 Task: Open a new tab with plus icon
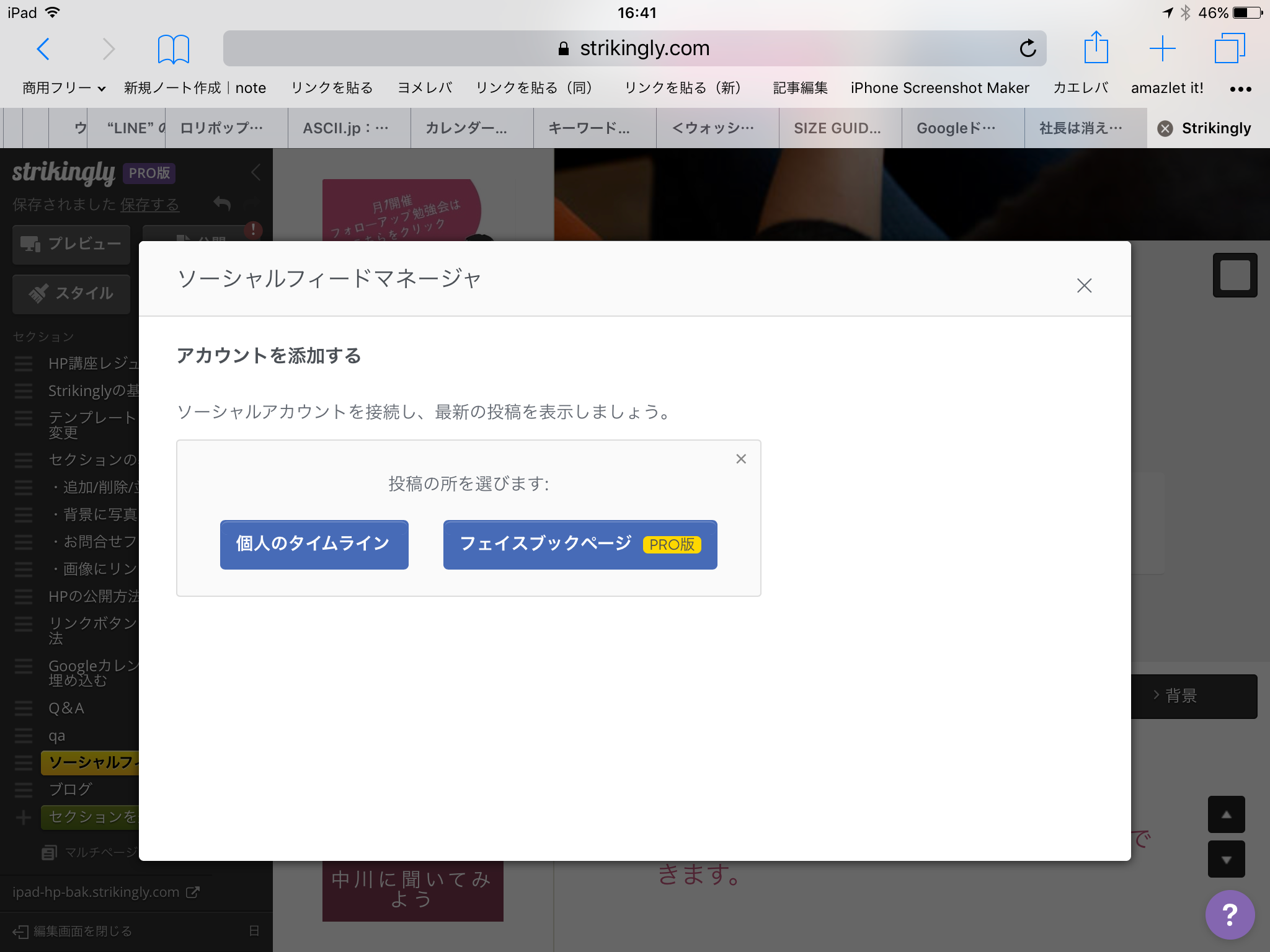pyautogui.click(x=1162, y=48)
